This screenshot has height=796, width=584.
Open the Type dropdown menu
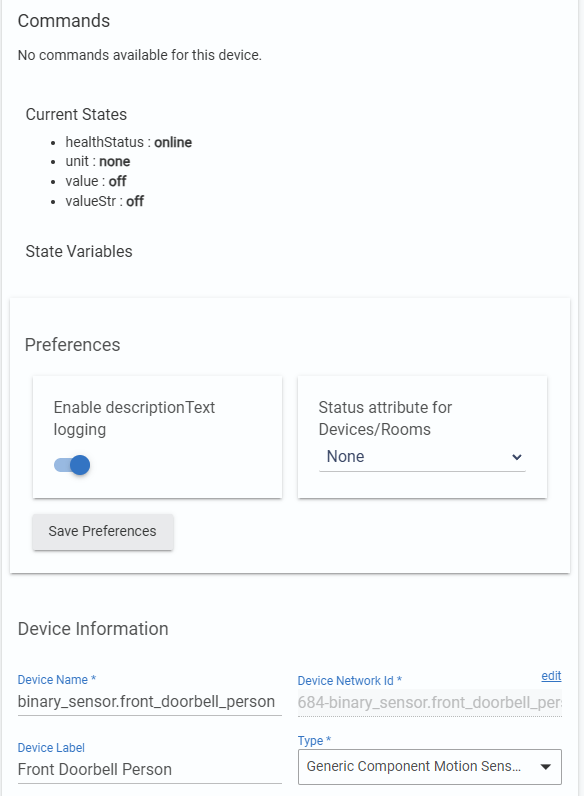click(430, 767)
